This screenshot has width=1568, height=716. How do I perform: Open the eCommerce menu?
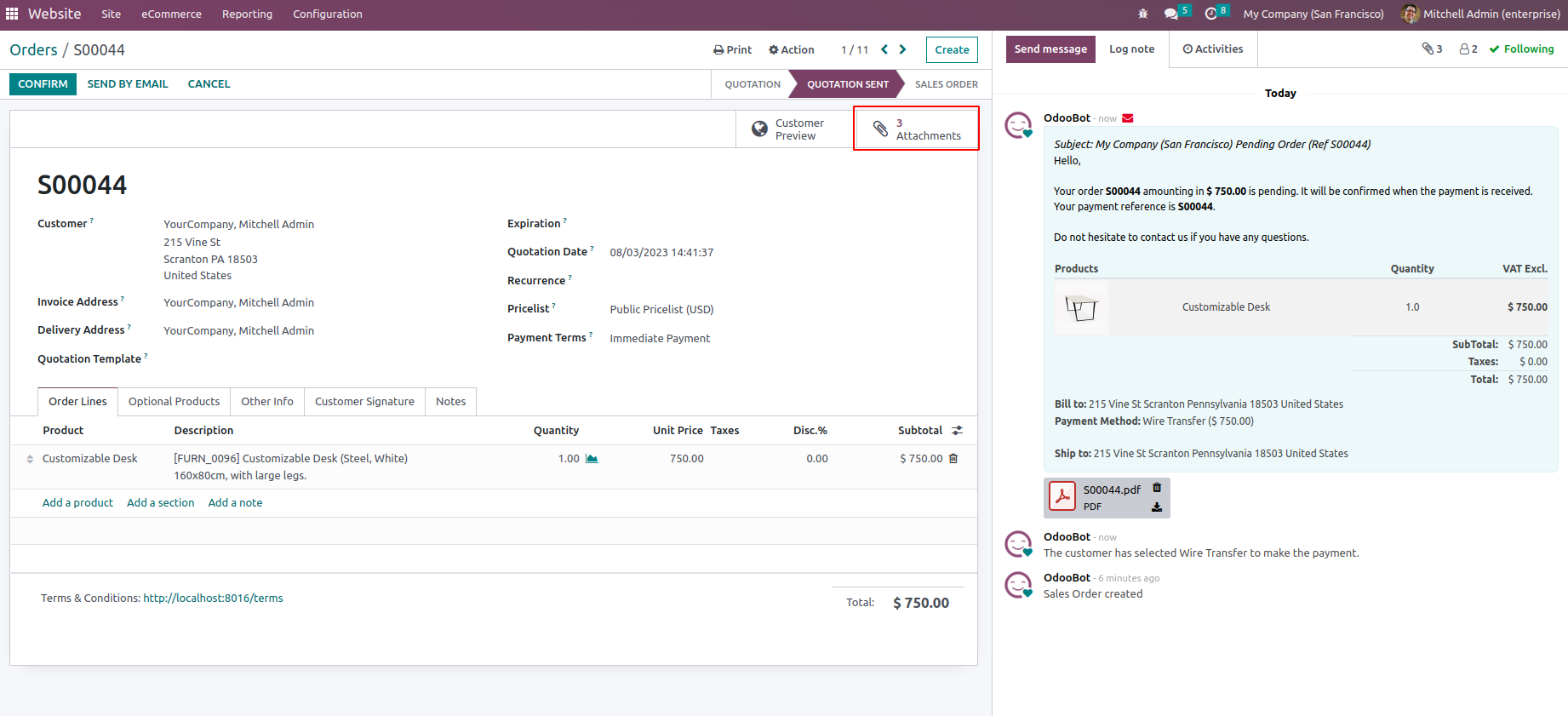171,14
